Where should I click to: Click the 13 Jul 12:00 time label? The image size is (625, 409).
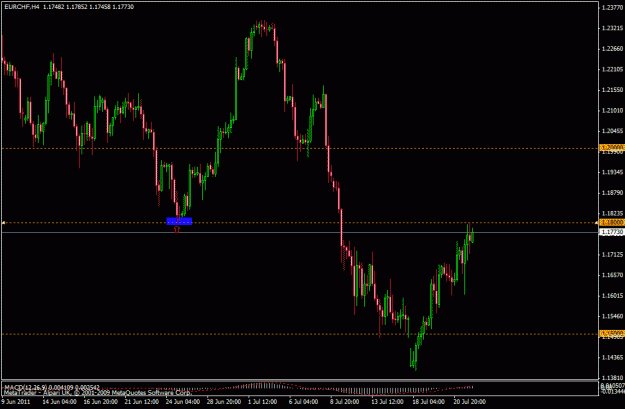pos(388,401)
